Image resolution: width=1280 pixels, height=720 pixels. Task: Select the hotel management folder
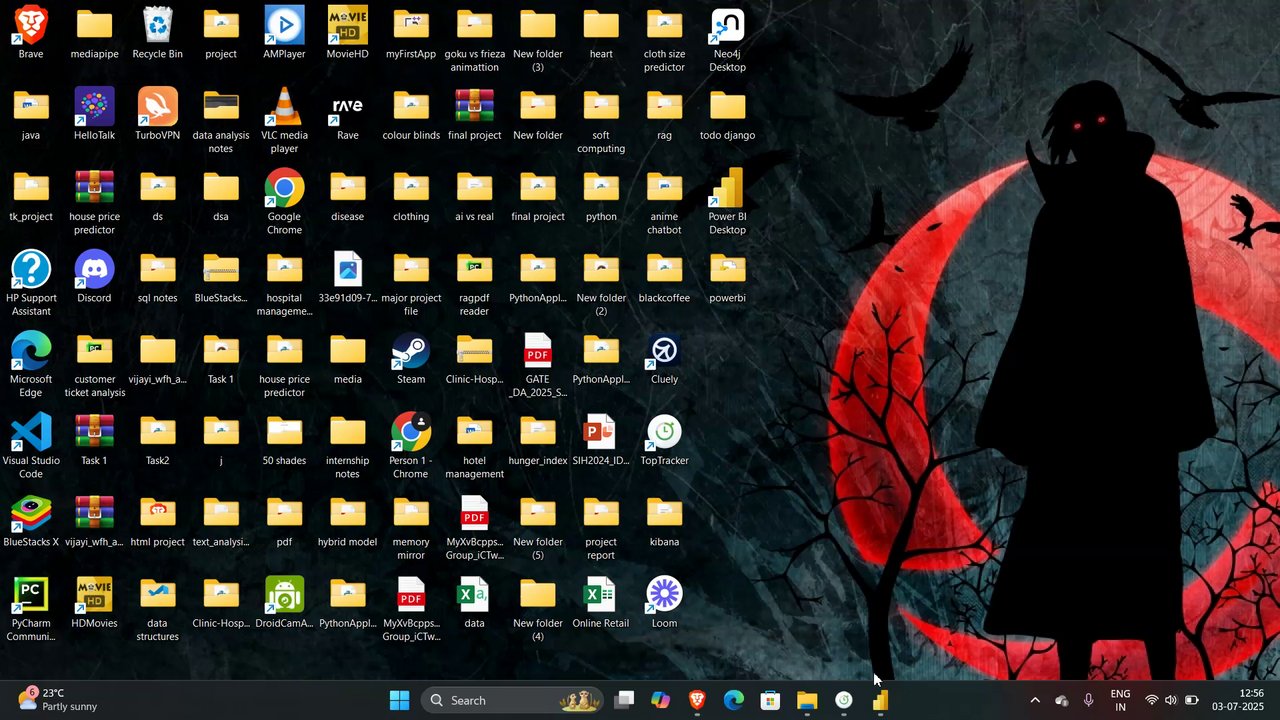474,445
